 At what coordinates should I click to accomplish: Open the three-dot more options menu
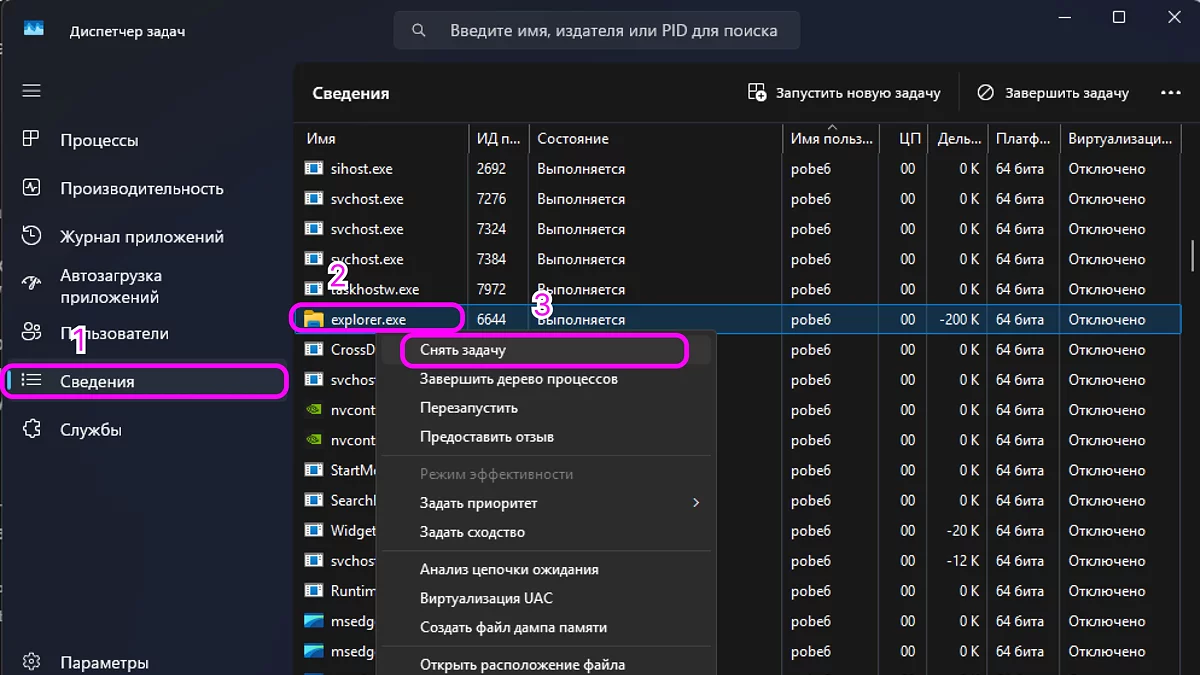point(1170,92)
